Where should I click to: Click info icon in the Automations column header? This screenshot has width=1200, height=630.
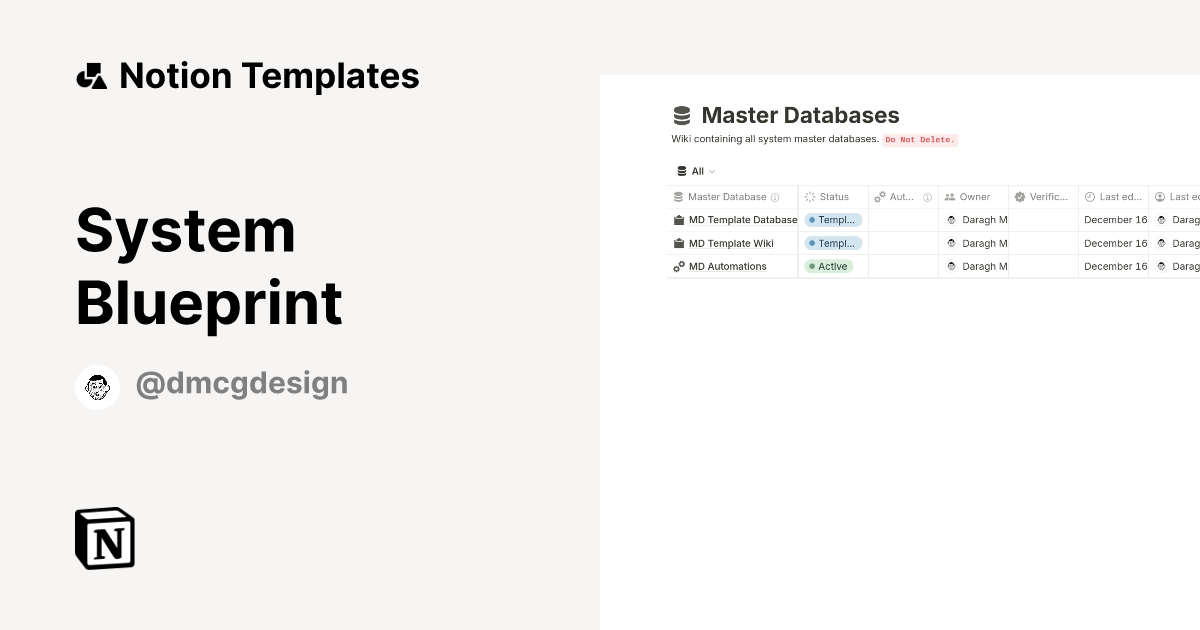(927, 198)
